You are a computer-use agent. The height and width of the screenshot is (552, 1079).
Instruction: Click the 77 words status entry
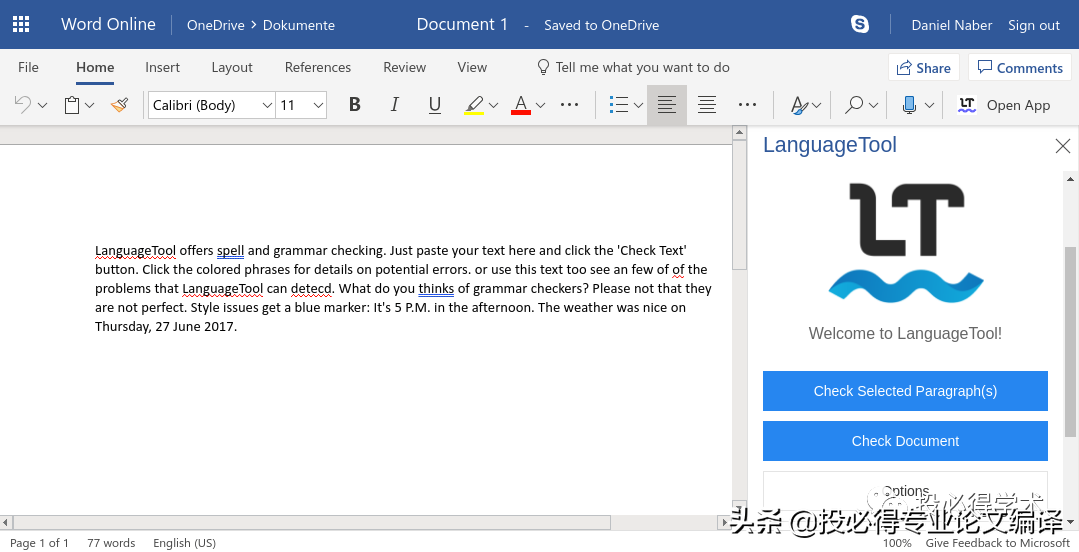111,543
